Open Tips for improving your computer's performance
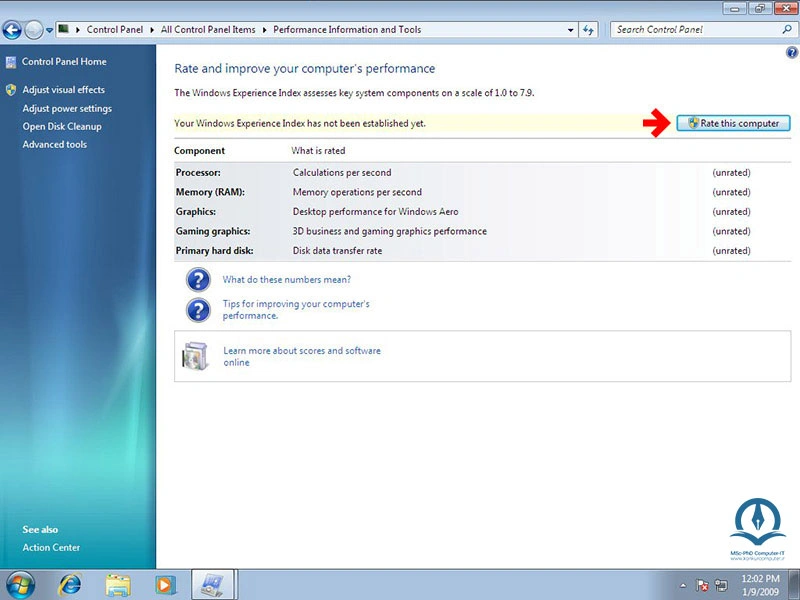Image resolution: width=800 pixels, height=600 pixels. pos(296,310)
